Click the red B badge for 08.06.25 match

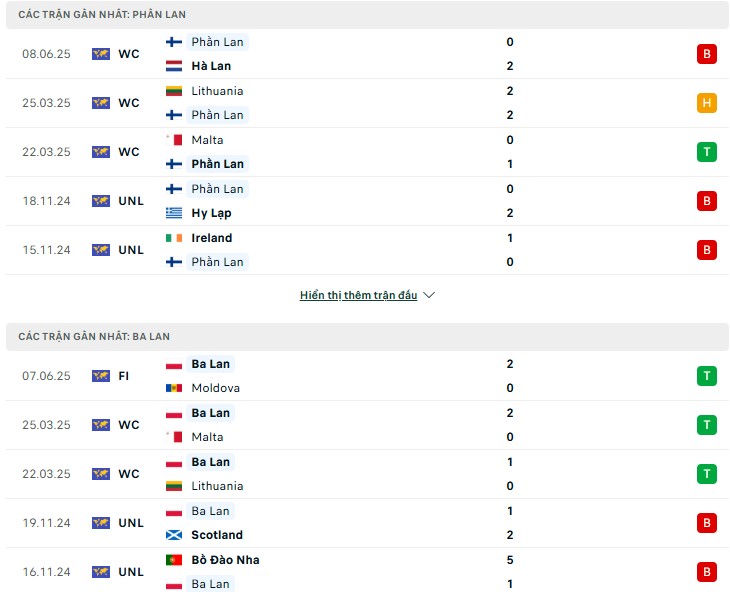tap(706, 54)
